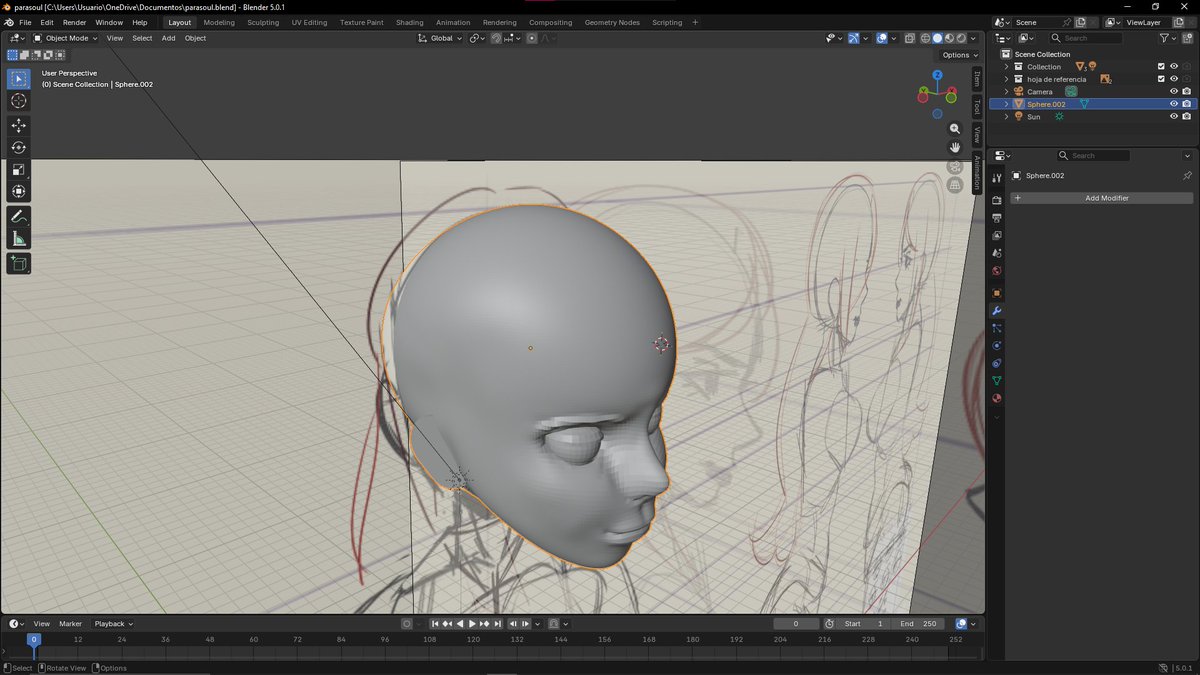Select the Cursor tool
The image size is (1200, 675).
click(19, 101)
